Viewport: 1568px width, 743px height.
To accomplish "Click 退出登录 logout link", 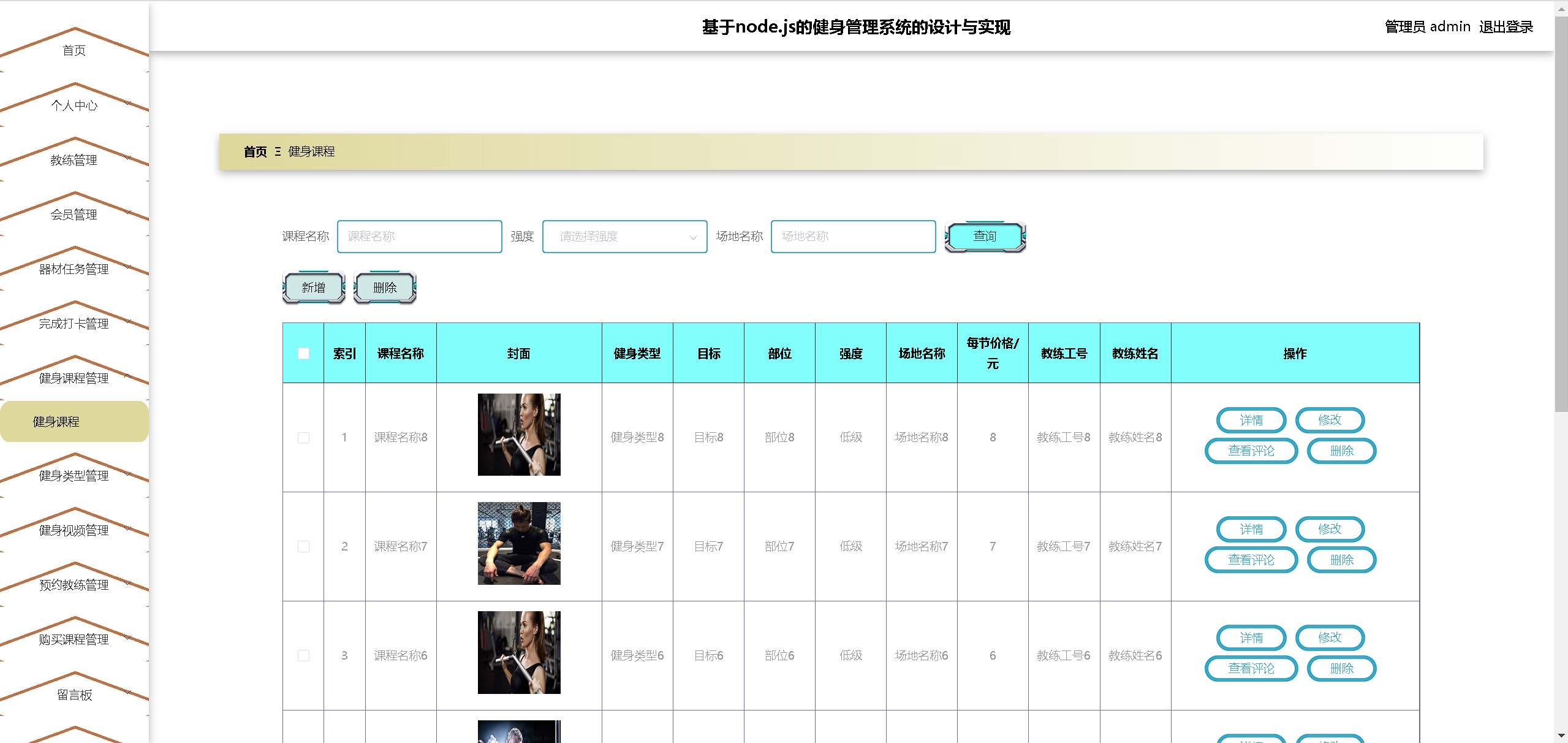I will 1506,27.
